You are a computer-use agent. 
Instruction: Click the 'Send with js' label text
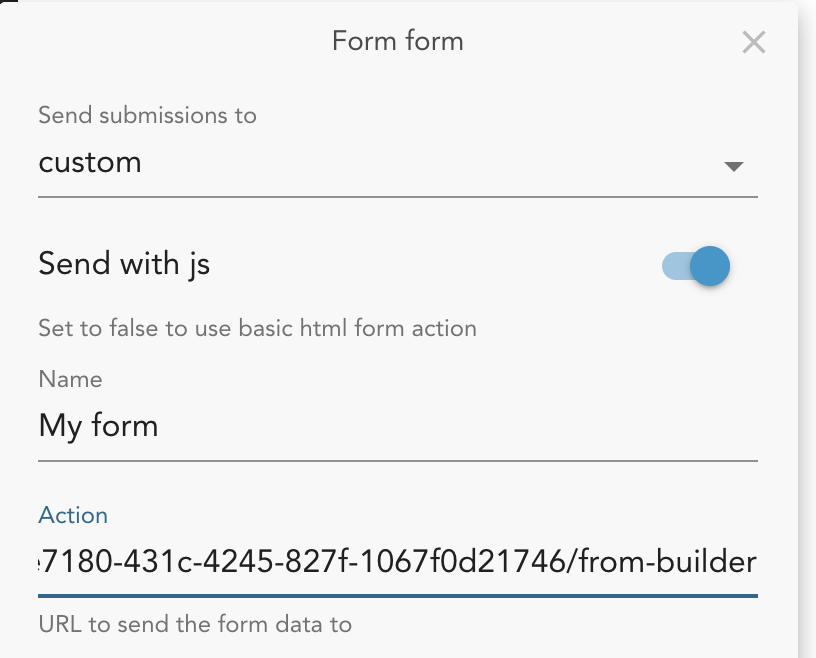click(x=124, y=264)
